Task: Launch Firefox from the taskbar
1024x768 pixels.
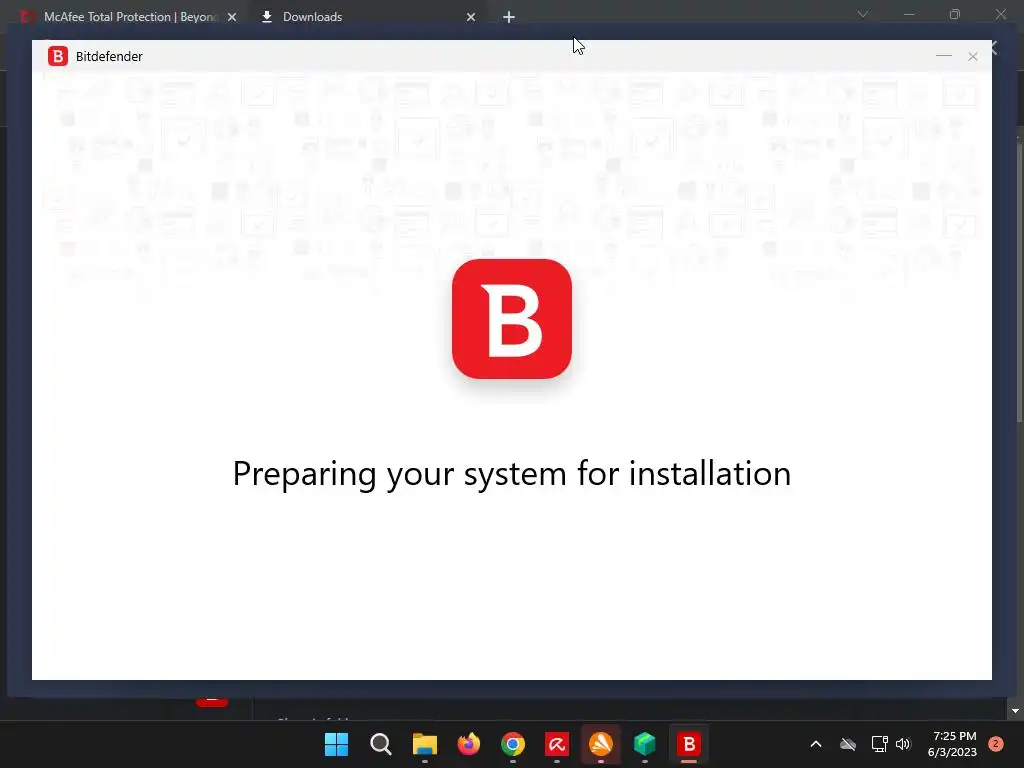Action: click(468, 744)
